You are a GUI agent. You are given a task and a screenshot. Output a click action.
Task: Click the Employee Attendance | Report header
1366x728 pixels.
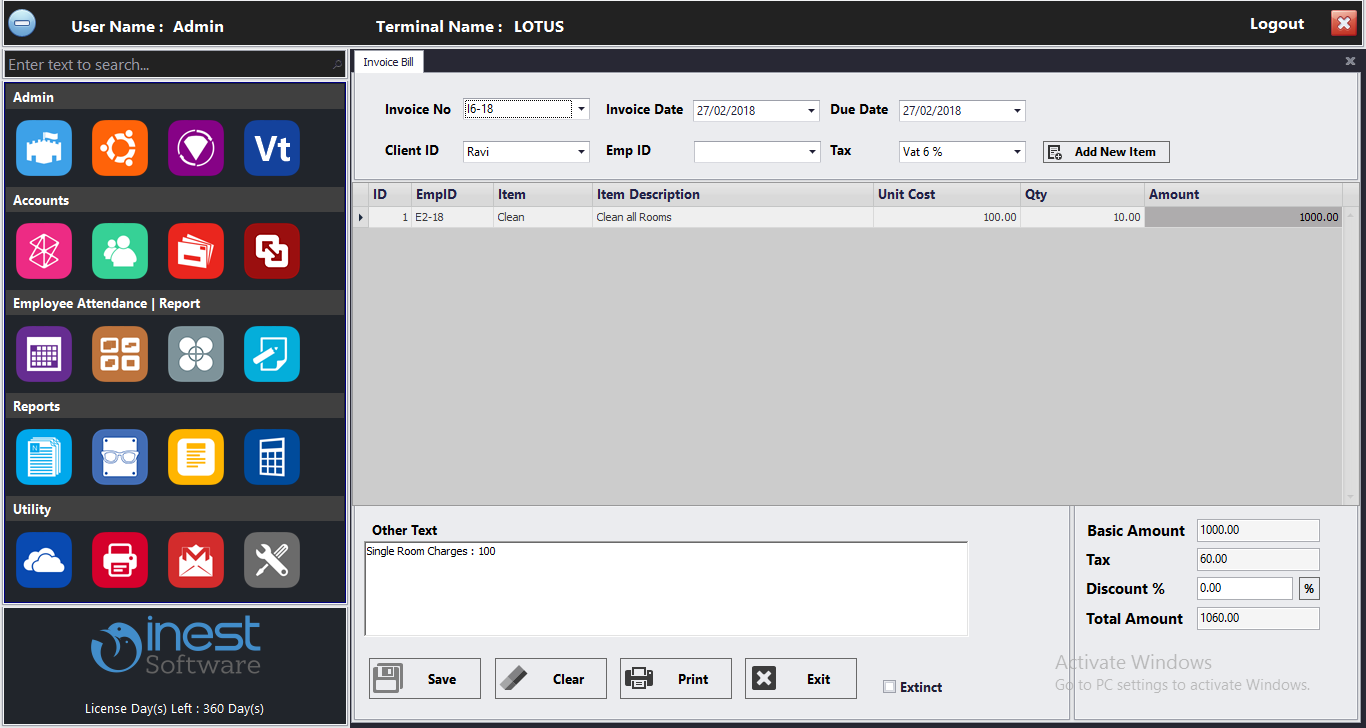(x=175, y=303)
